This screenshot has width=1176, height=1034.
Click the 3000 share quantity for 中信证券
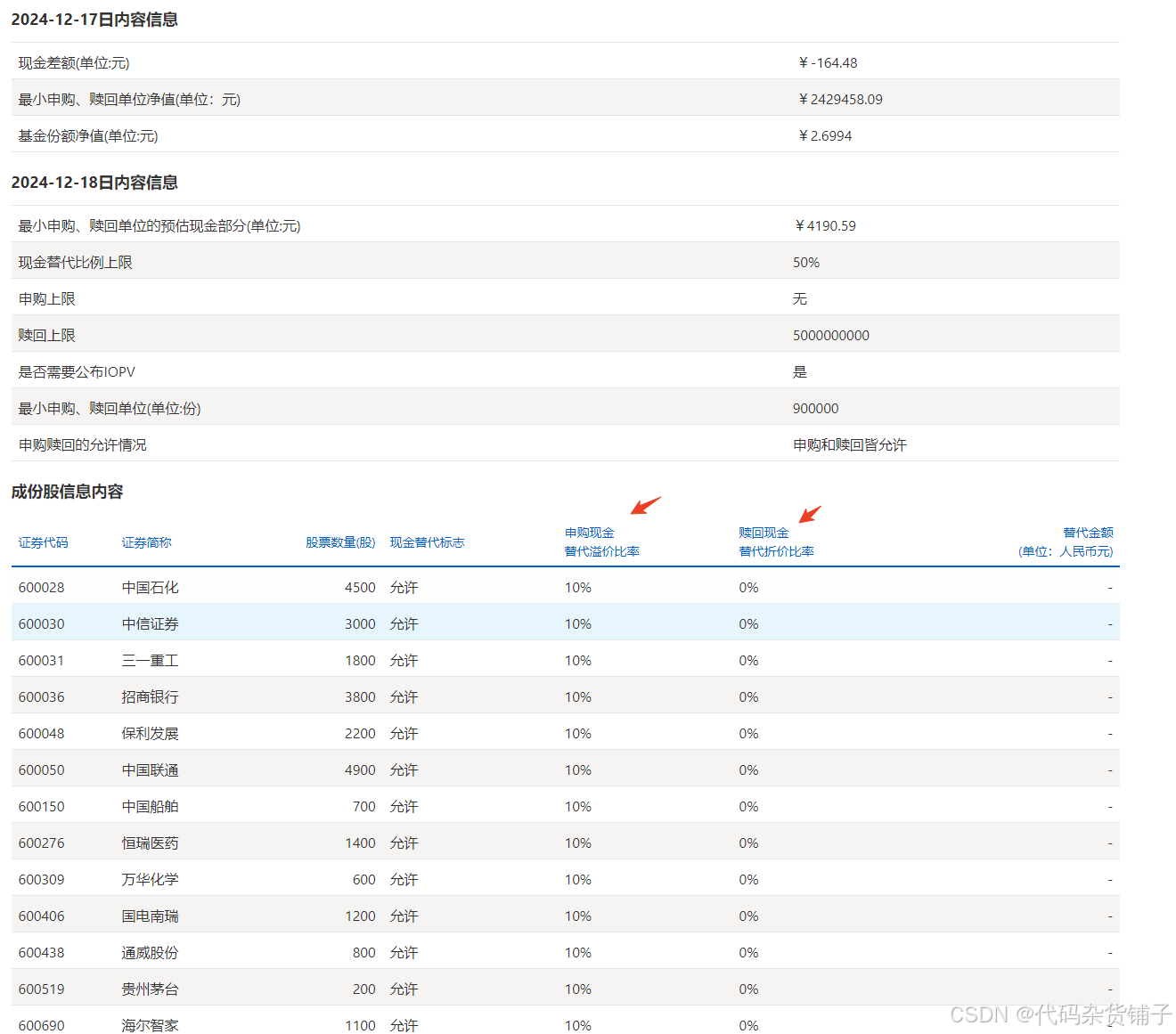[360, 624]
